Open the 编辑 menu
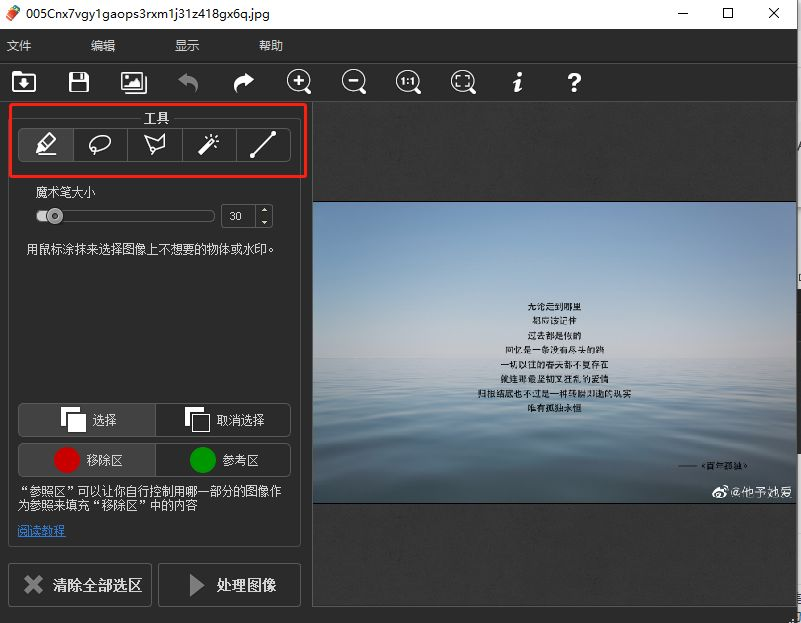This screenshot has height=623, width=801. [103, 46]
